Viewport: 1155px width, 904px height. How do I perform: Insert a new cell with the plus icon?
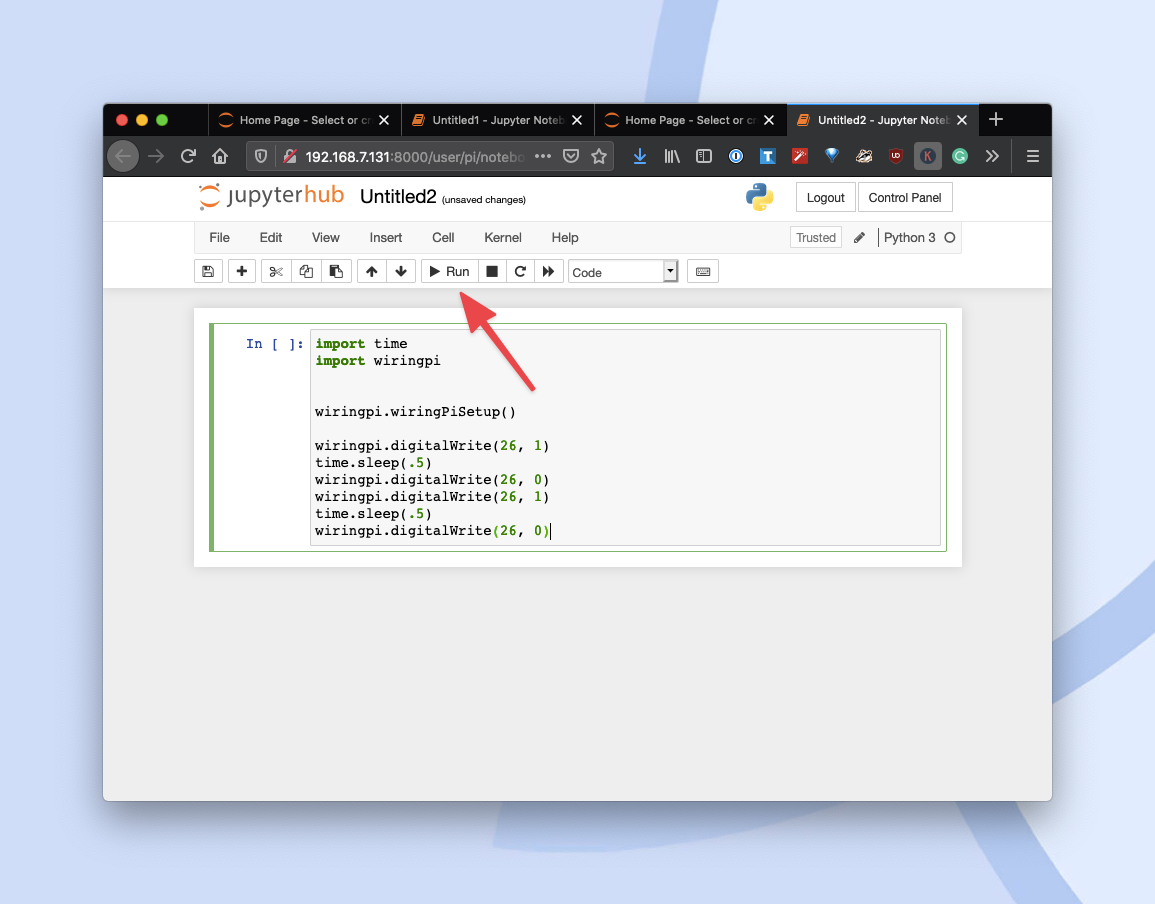241,271
